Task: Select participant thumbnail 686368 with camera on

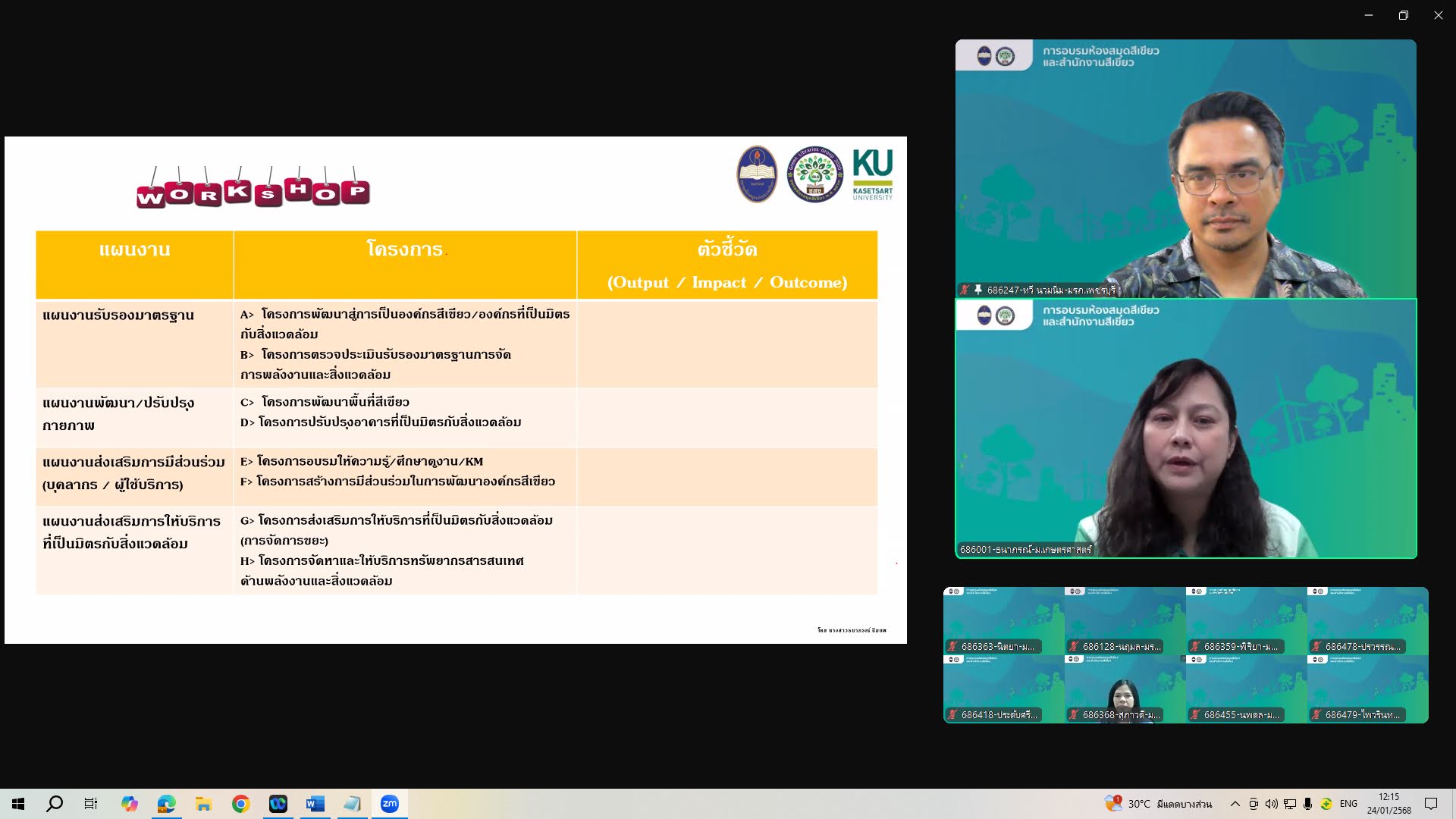Action: [x=1125, y=690]
